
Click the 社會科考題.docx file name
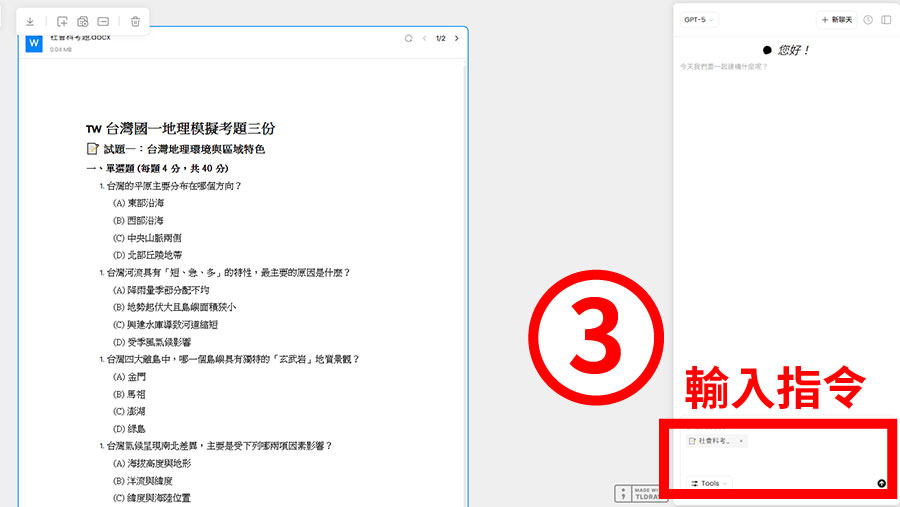[x=80, y=38]
